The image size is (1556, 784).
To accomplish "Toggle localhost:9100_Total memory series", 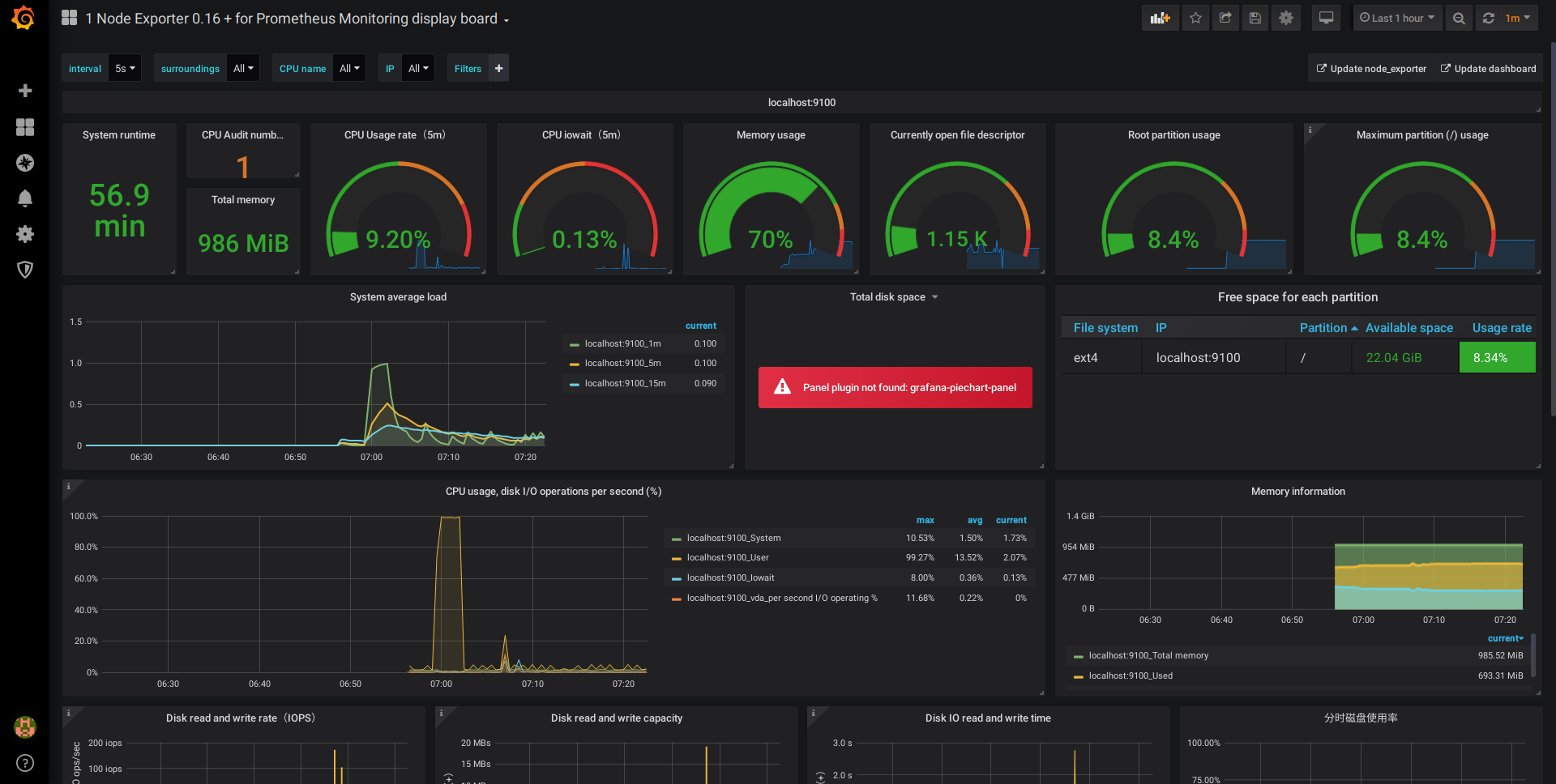I will click(1148, 655).
